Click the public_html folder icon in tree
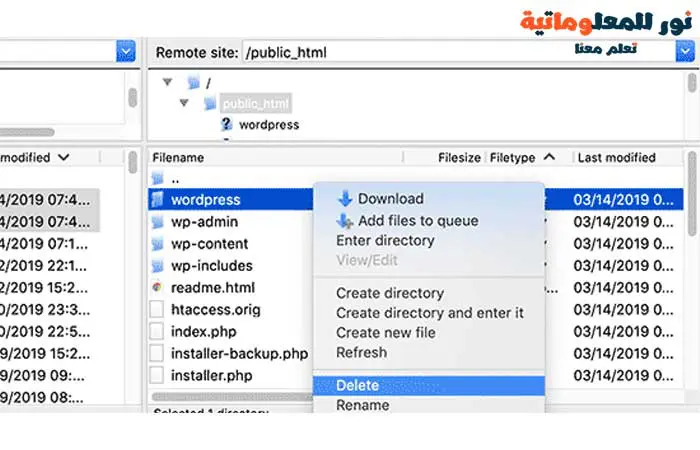This screenshot has height=450, width=700. [210, 104]
